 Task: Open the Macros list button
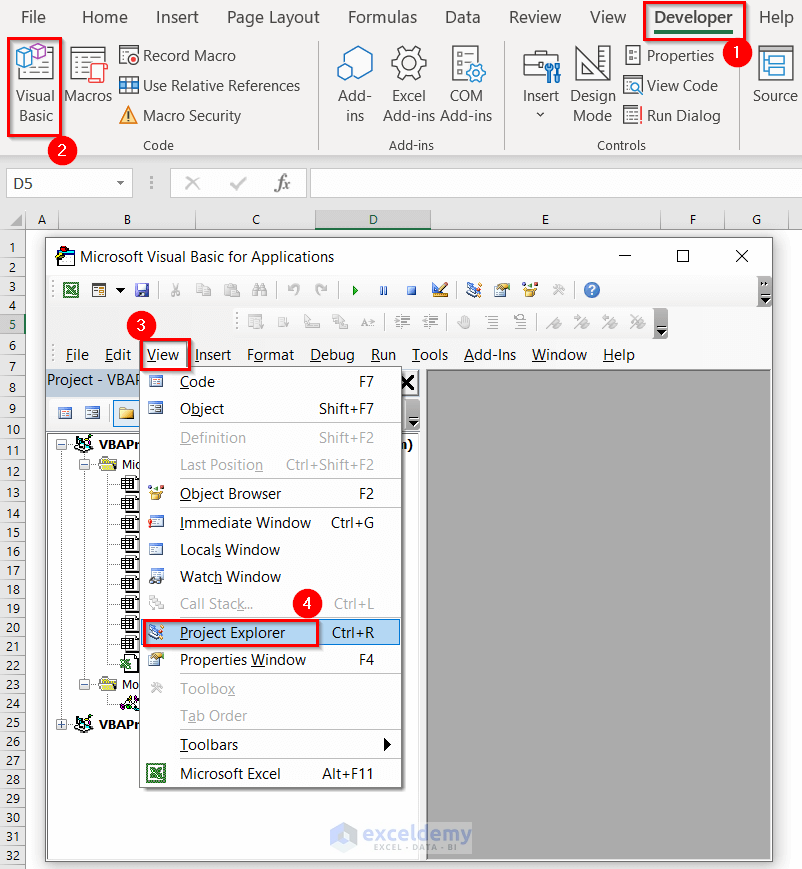pyautogui.click(x=88, y=76)
